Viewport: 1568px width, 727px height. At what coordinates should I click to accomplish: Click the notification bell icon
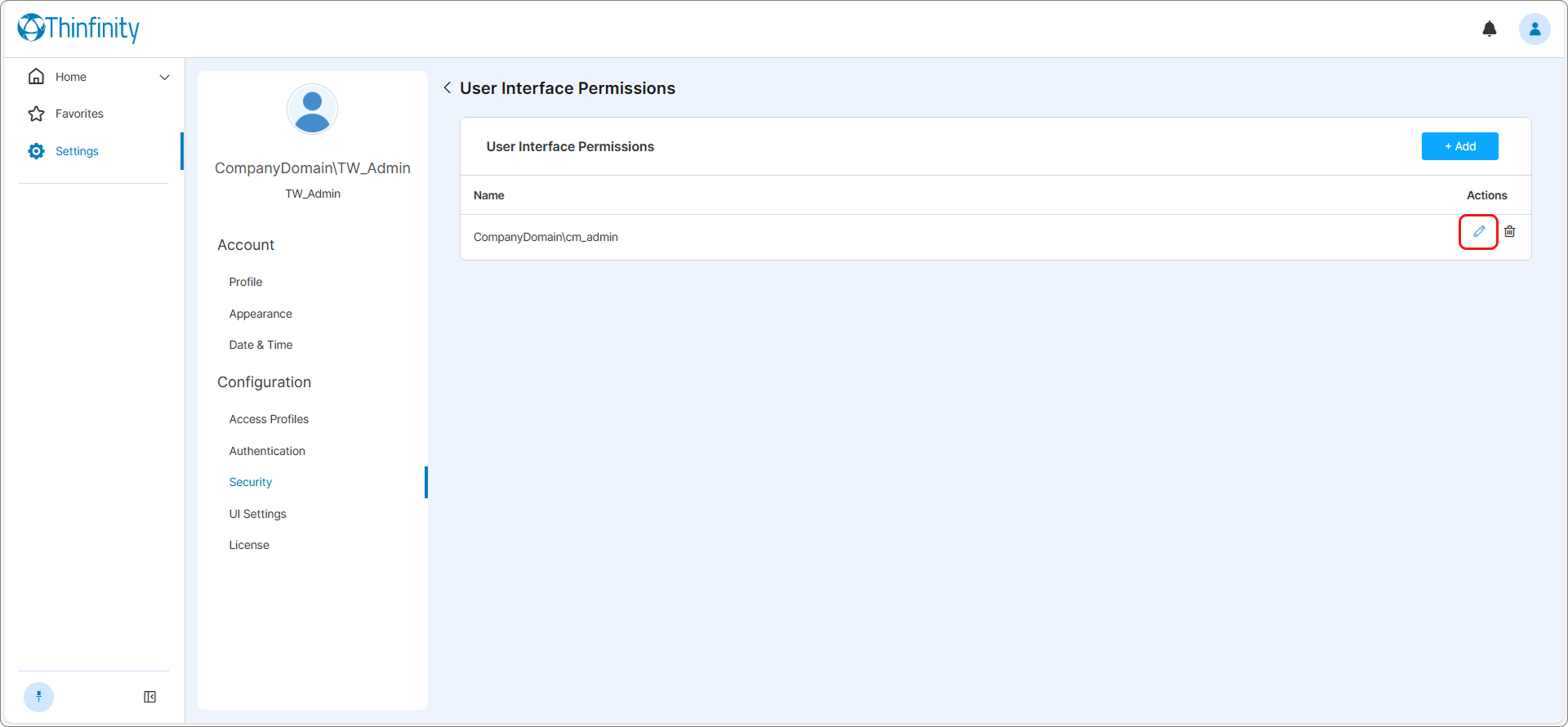pyautogui.click(x=1489, y=29)
